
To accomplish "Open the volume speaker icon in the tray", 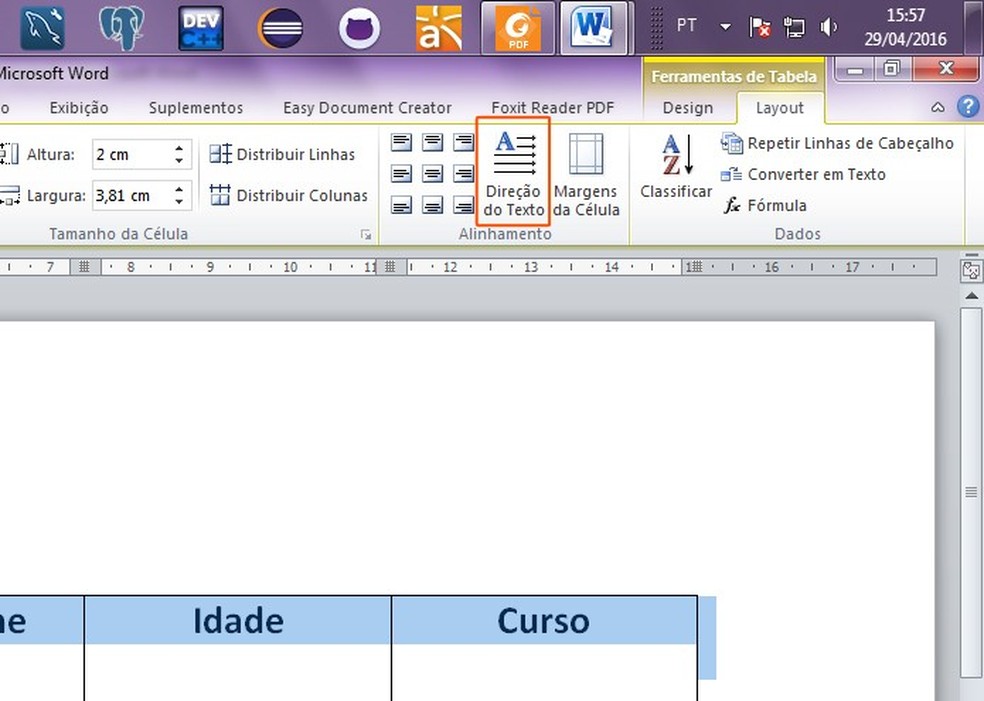I will [x=829, y=27].
